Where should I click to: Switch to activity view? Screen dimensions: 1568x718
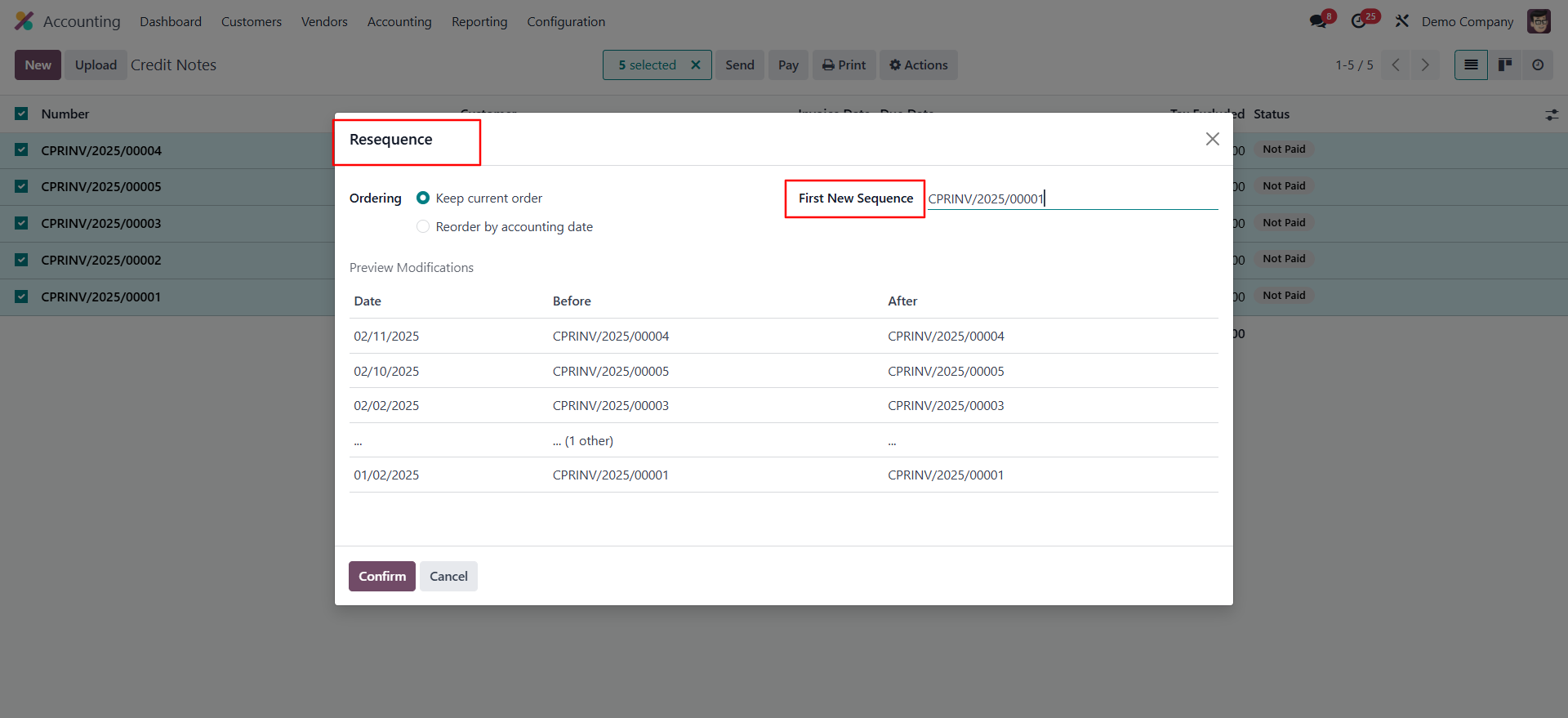click(1538, 65)
